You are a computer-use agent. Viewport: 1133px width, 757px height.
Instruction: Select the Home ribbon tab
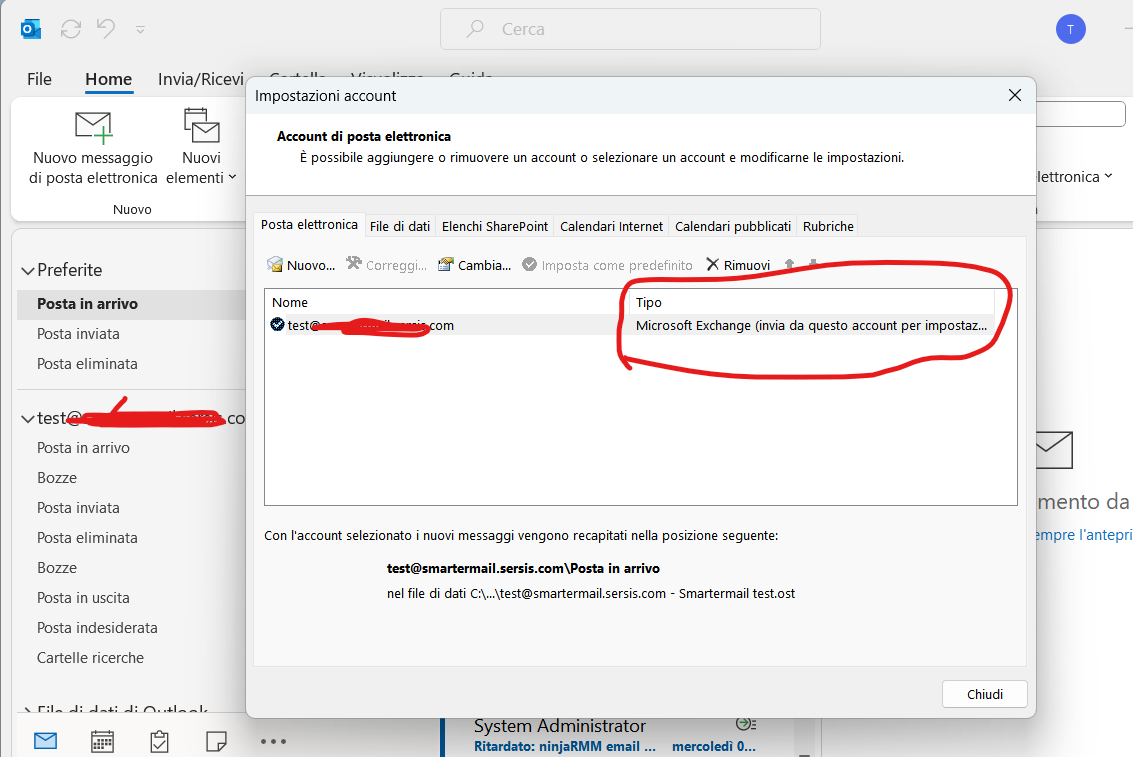(108, 79)
